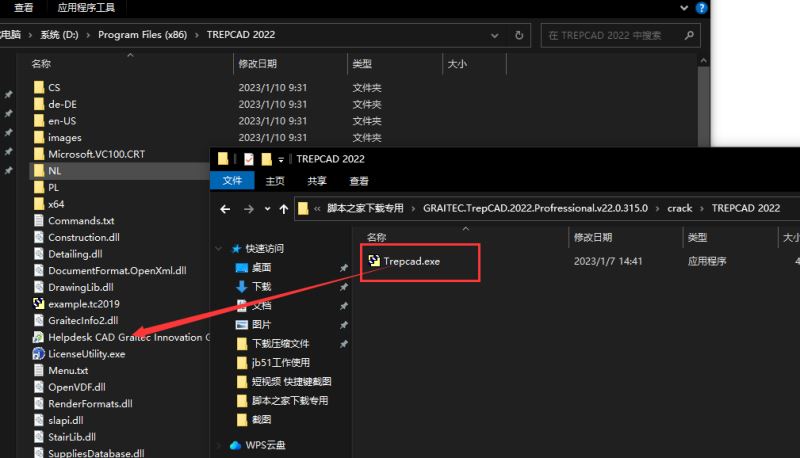Click TREPCAD 2022 breadcrumb in back window

(241, 35)
